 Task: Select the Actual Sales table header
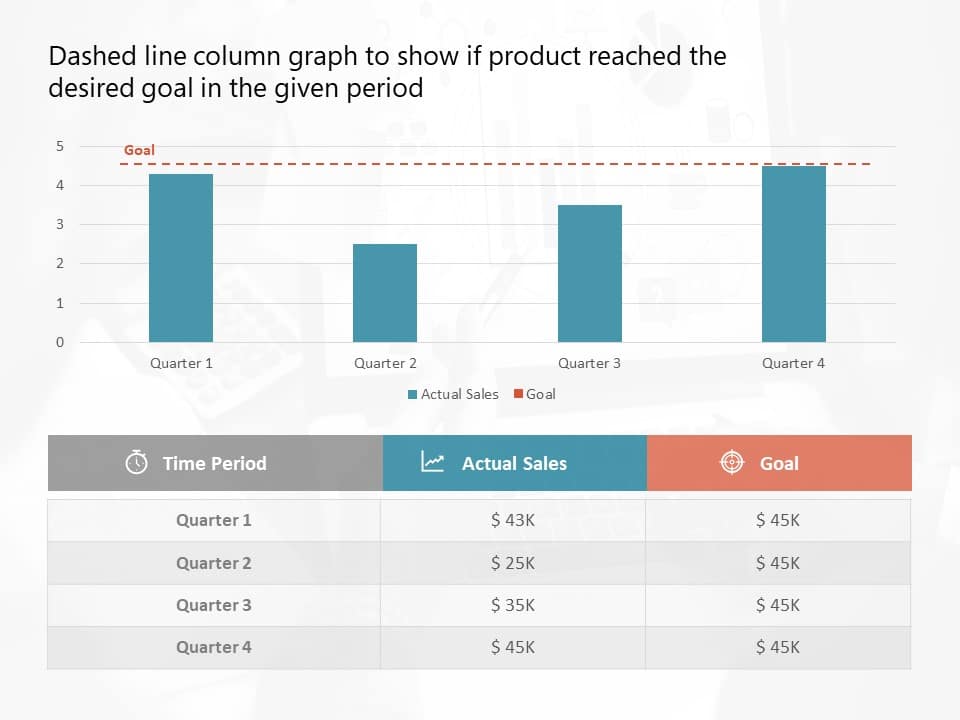point(515,463)
